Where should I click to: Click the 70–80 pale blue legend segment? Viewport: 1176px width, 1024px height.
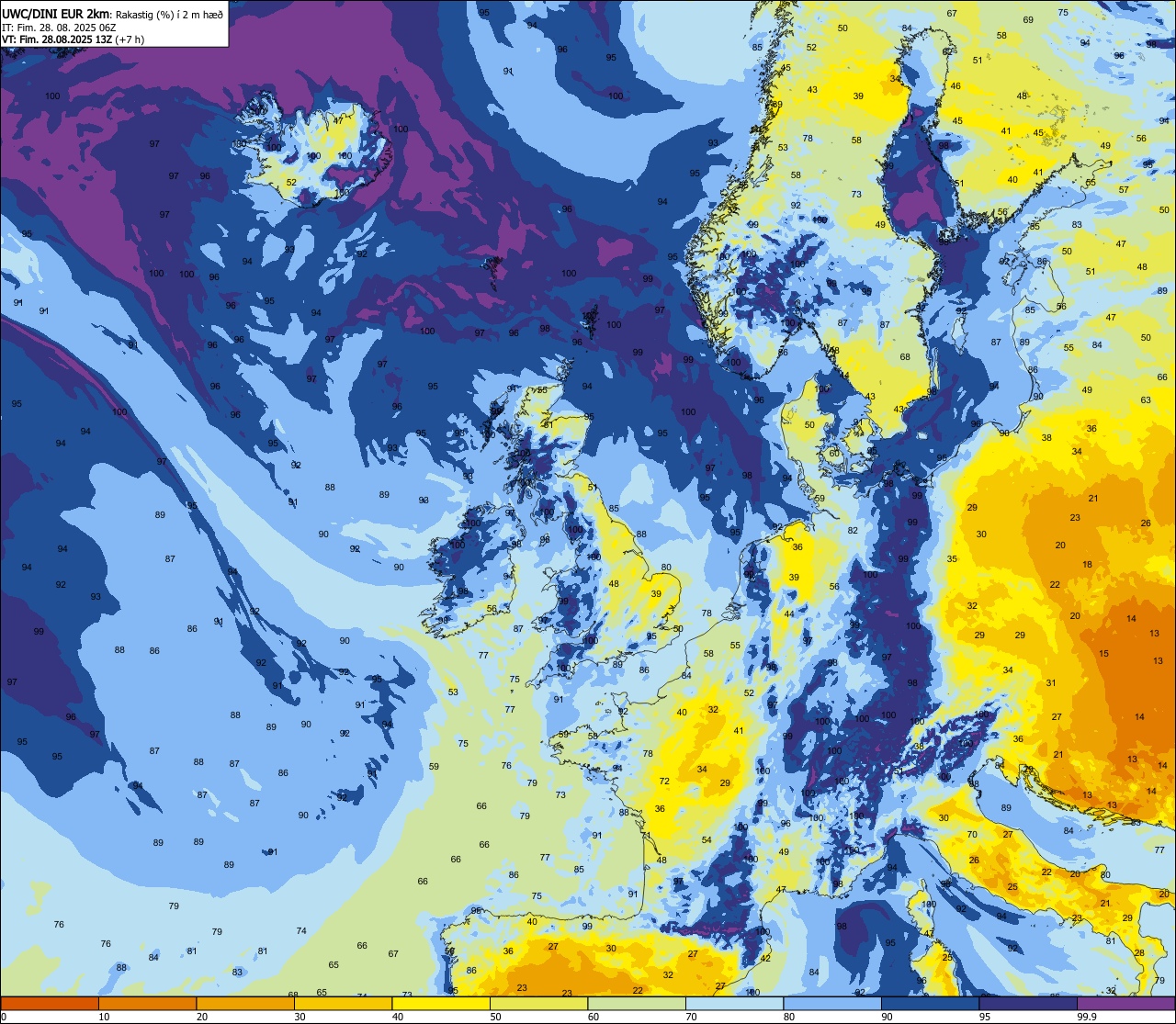(735, 1003)
